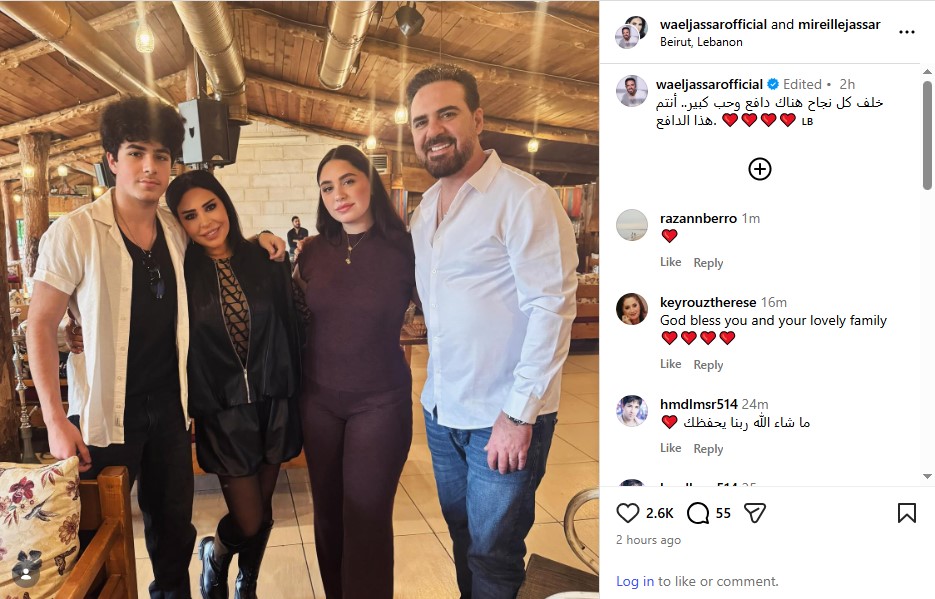This screenshot has width=935, height=599.
Task: Like razannberro's comment
Action: (670, 262)
